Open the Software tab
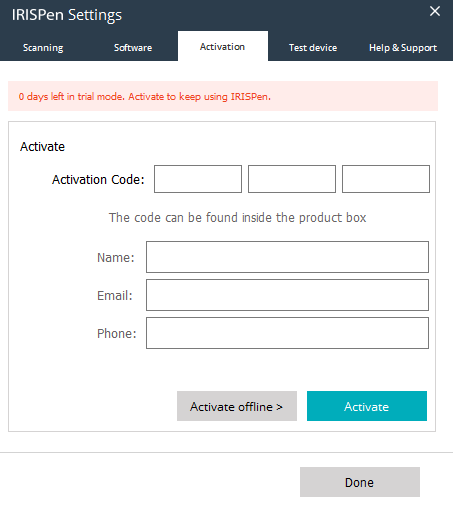This screenshot has width=453, height=509. pyautogui.click(x=133, y=48)
